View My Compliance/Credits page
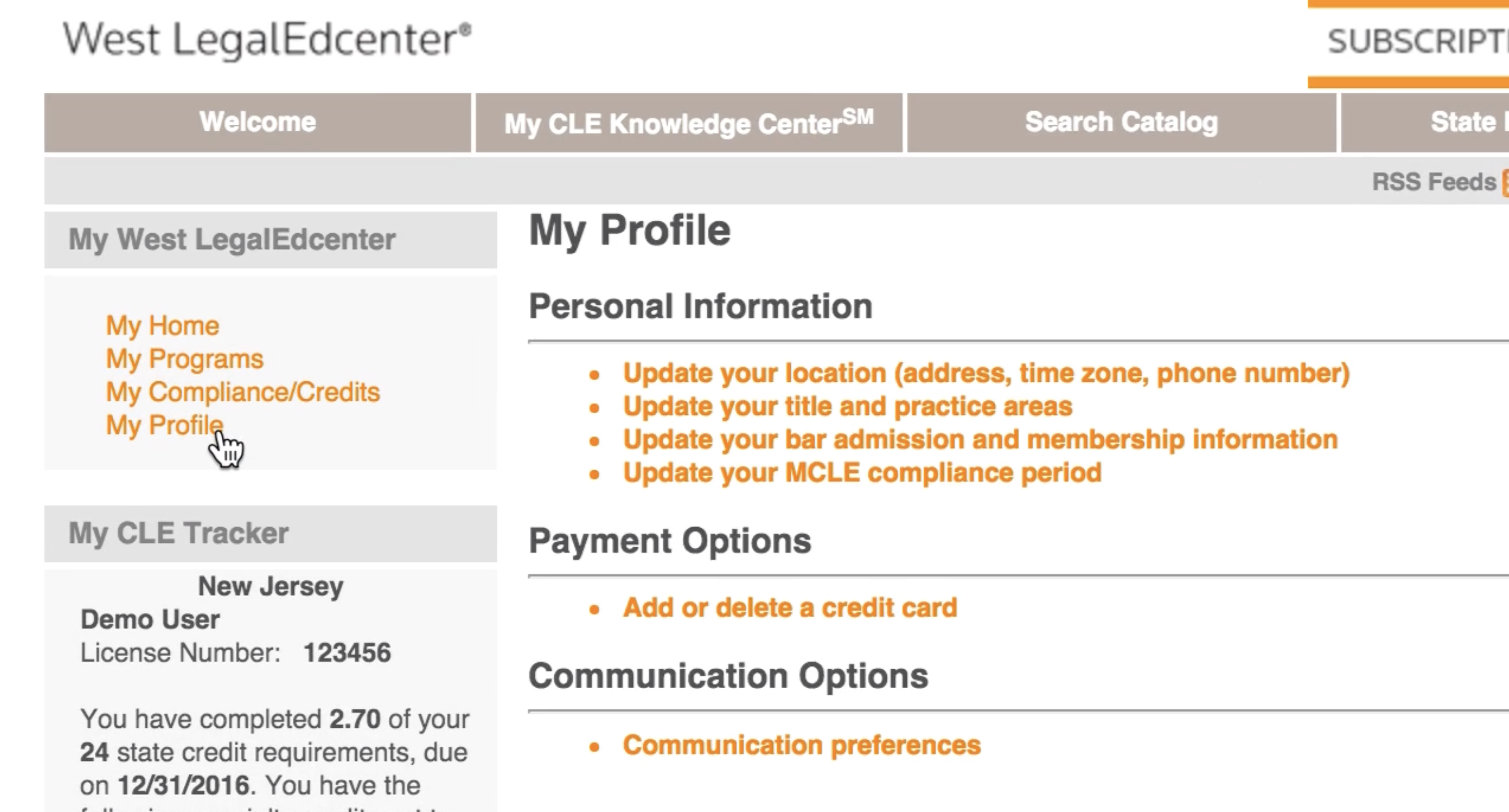1509x812 pixels. pos(242,392)
